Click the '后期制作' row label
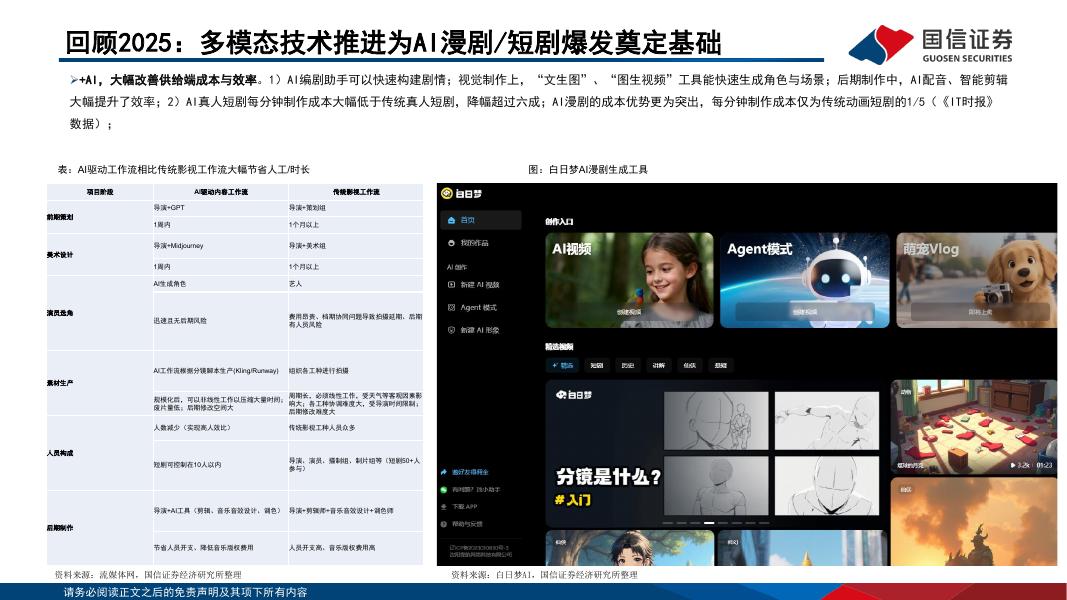The height and width of the screenshot is (600, 1067). coord(60,528)
